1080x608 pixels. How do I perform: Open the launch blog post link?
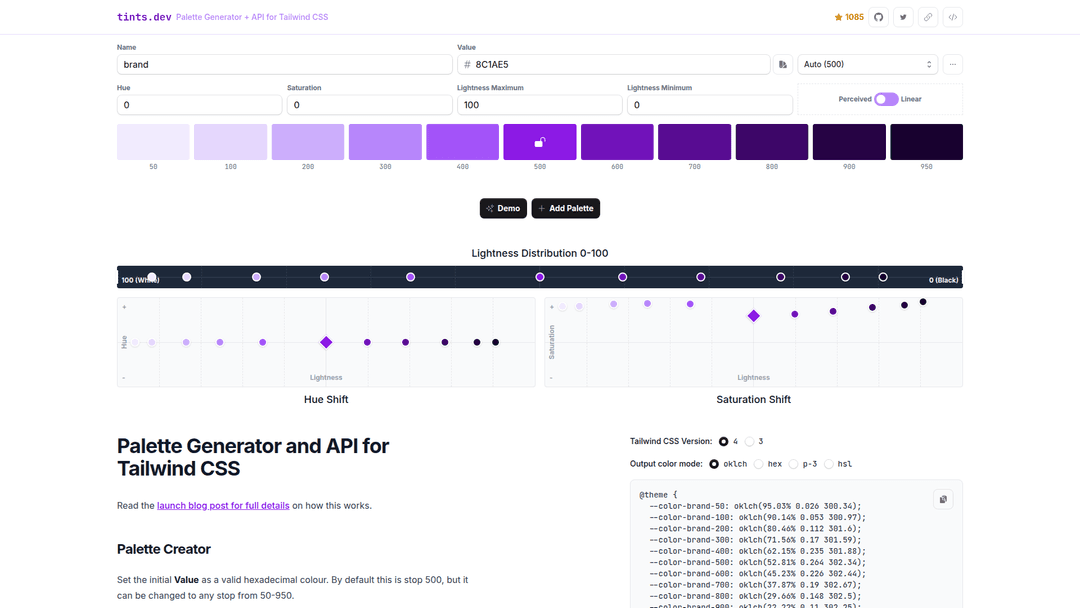pyautogui.click(x=223, y=506)
